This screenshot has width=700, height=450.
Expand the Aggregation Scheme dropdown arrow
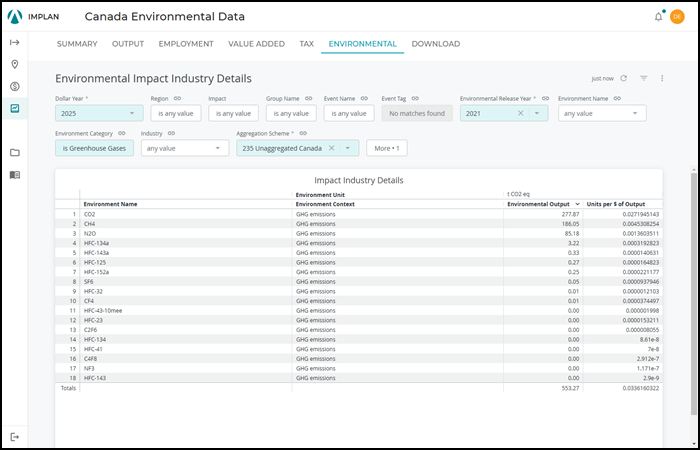[x=347, y=148]
